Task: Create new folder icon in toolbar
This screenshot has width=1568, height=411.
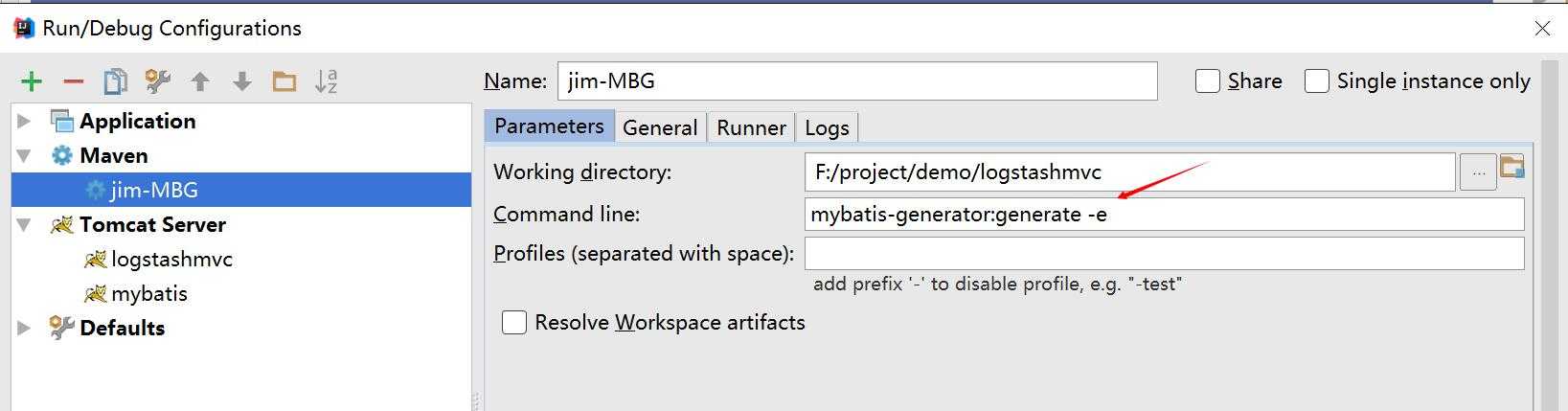Action: pos(284,82)
